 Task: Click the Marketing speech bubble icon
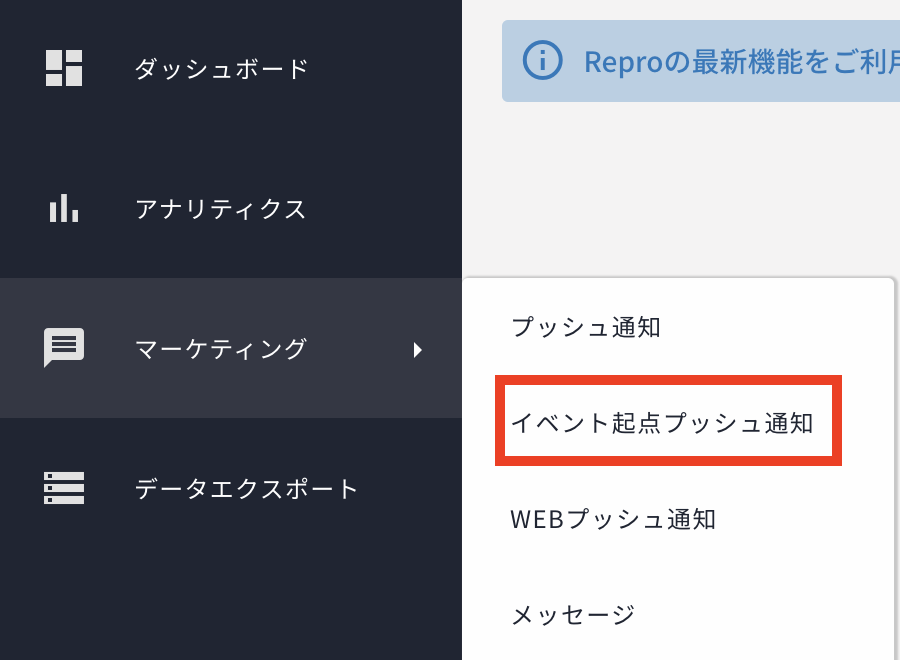click(x=64, y=348)
